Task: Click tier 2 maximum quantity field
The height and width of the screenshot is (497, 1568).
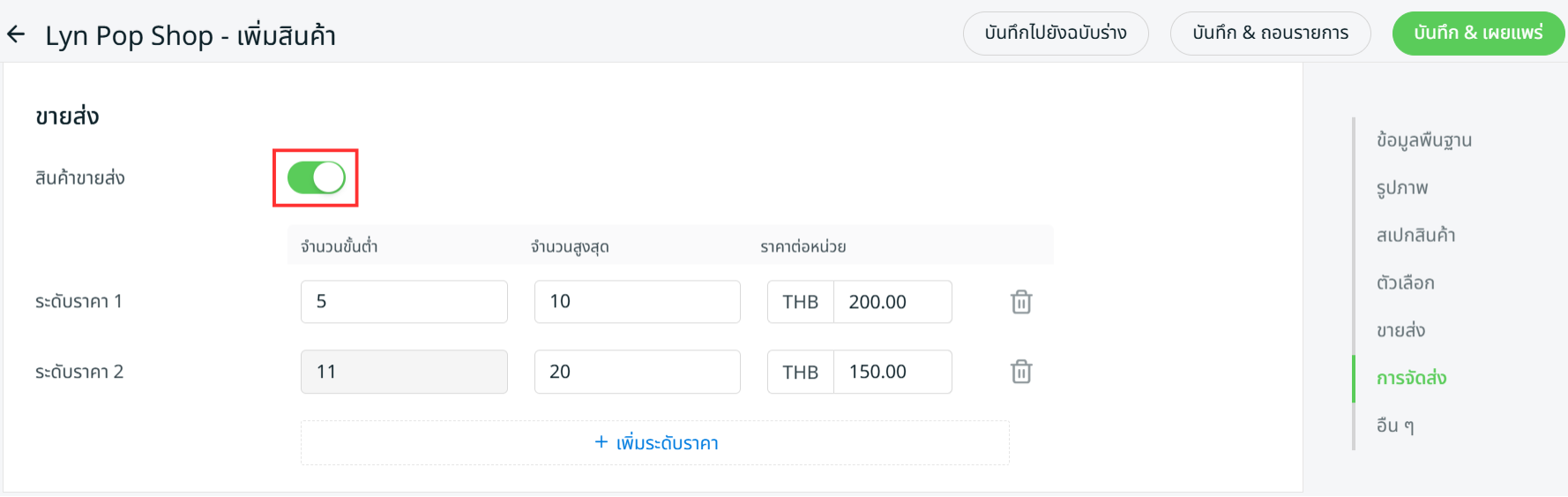Action: (637, 372)
